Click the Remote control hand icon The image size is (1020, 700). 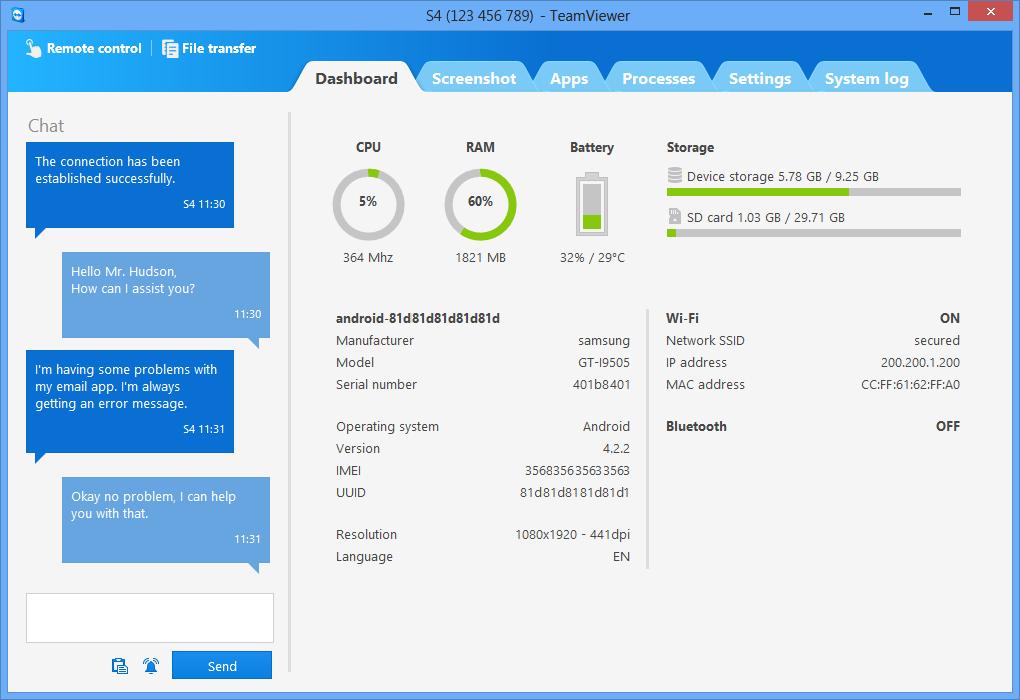tap(33, 48)
